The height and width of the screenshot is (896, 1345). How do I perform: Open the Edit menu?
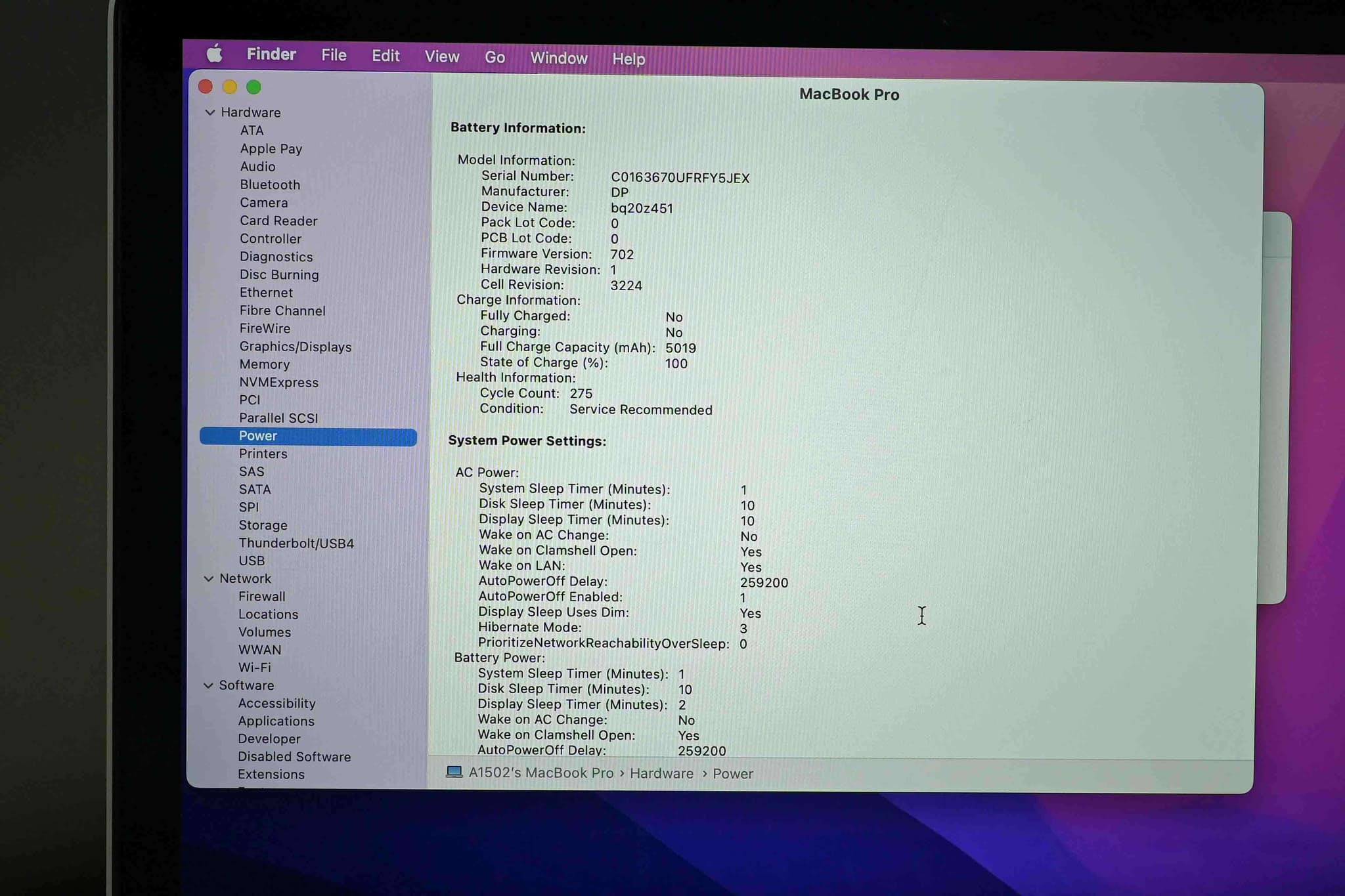386,56
